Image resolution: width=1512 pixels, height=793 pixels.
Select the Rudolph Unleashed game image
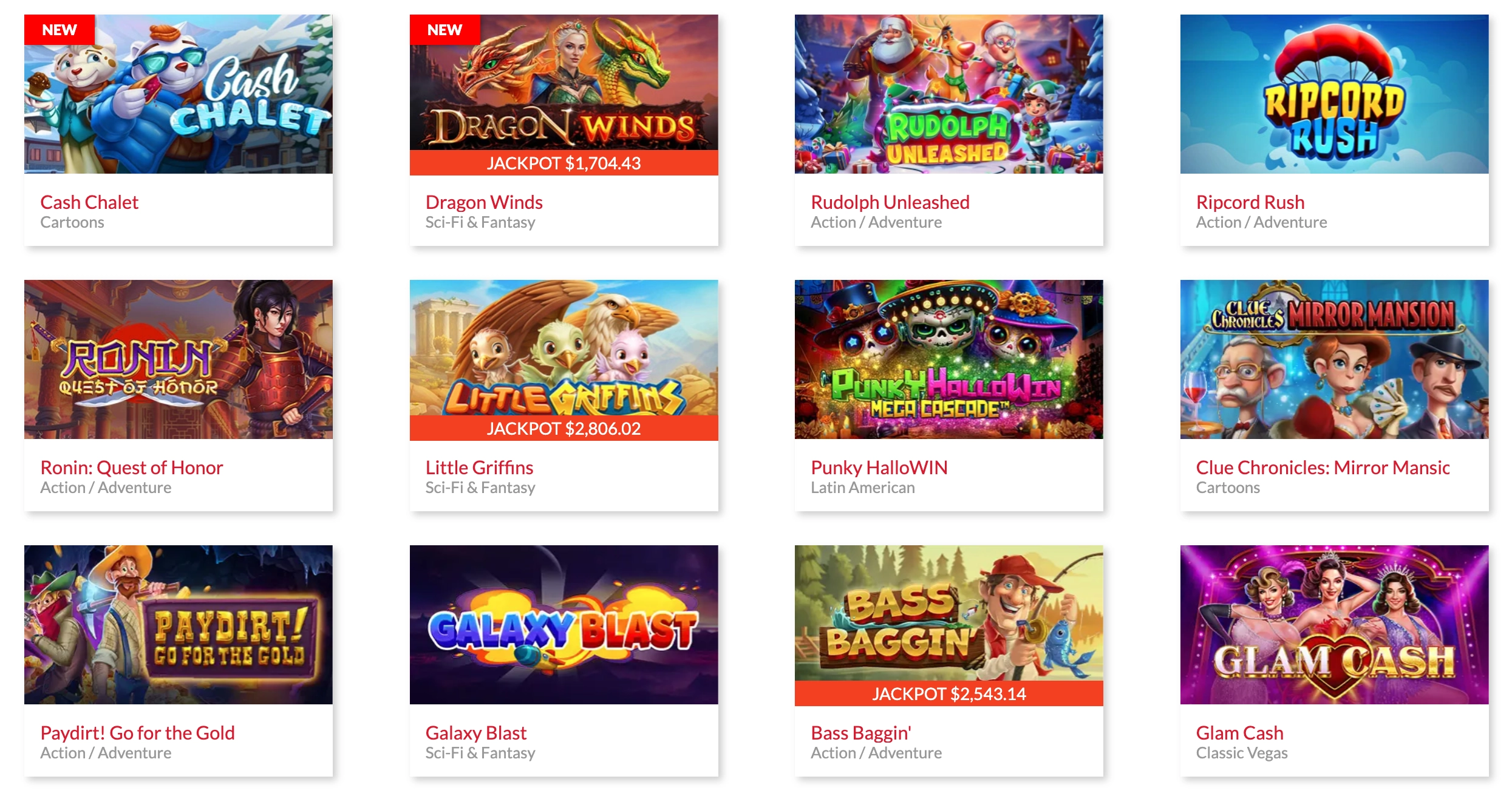coord(948,94)
